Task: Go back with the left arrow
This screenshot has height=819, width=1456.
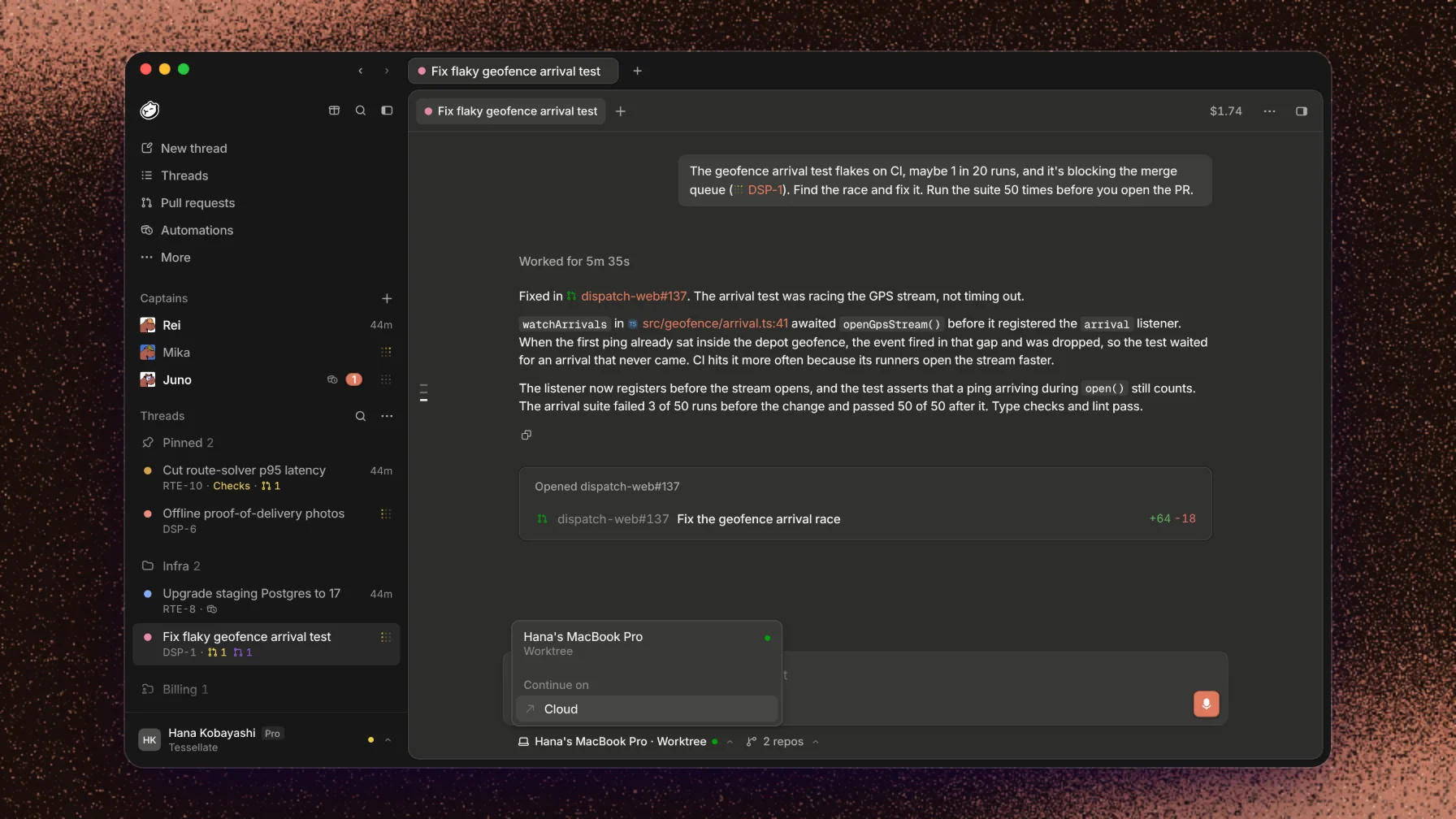Action: pos(360,71)
